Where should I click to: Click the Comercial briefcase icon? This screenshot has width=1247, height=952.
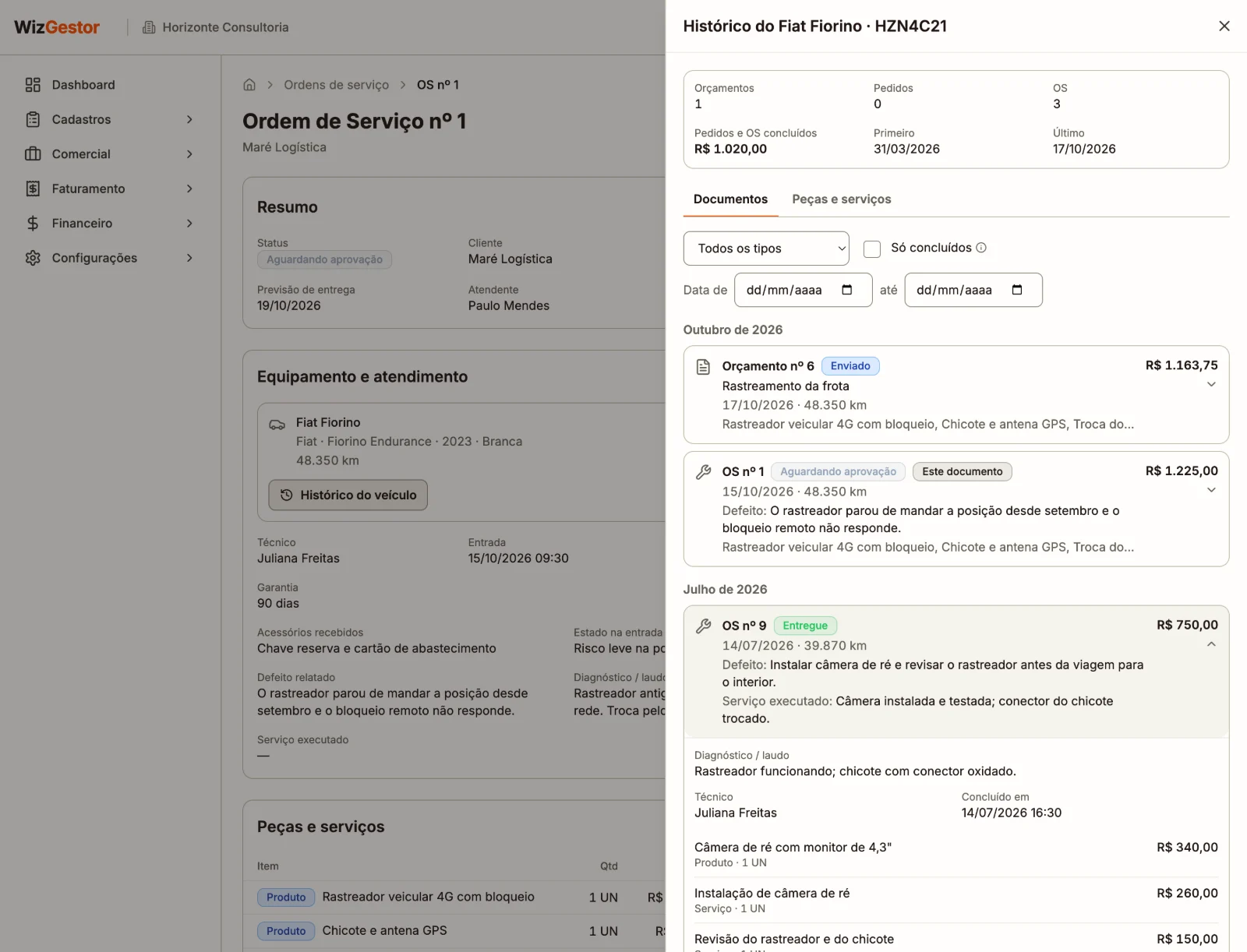(x=33, y=154)
